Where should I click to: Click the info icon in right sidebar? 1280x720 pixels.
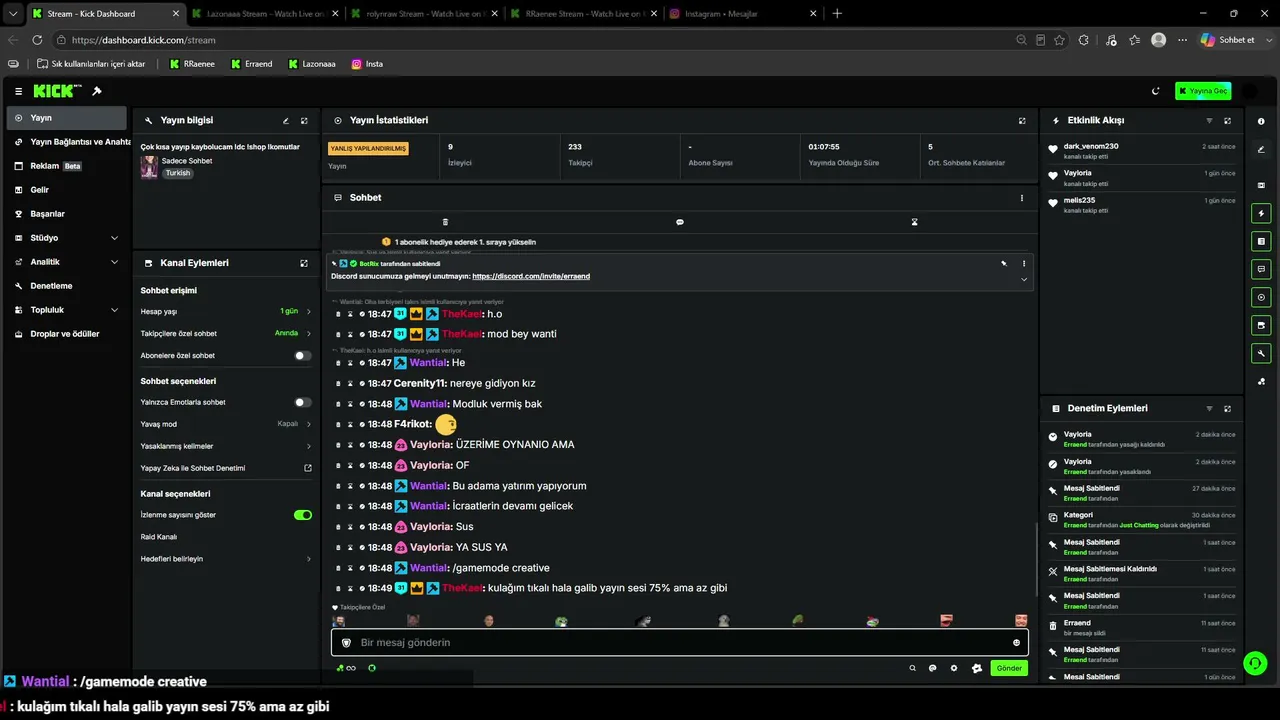tap(1261, 121)
